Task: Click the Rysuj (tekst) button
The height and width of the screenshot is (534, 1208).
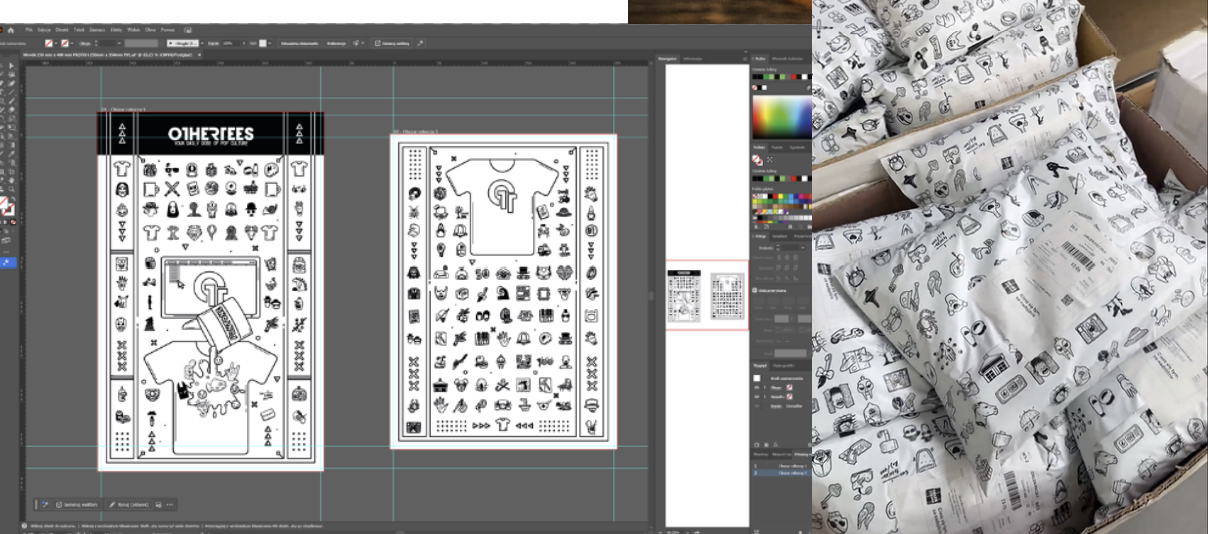Action: click(131, 505)
